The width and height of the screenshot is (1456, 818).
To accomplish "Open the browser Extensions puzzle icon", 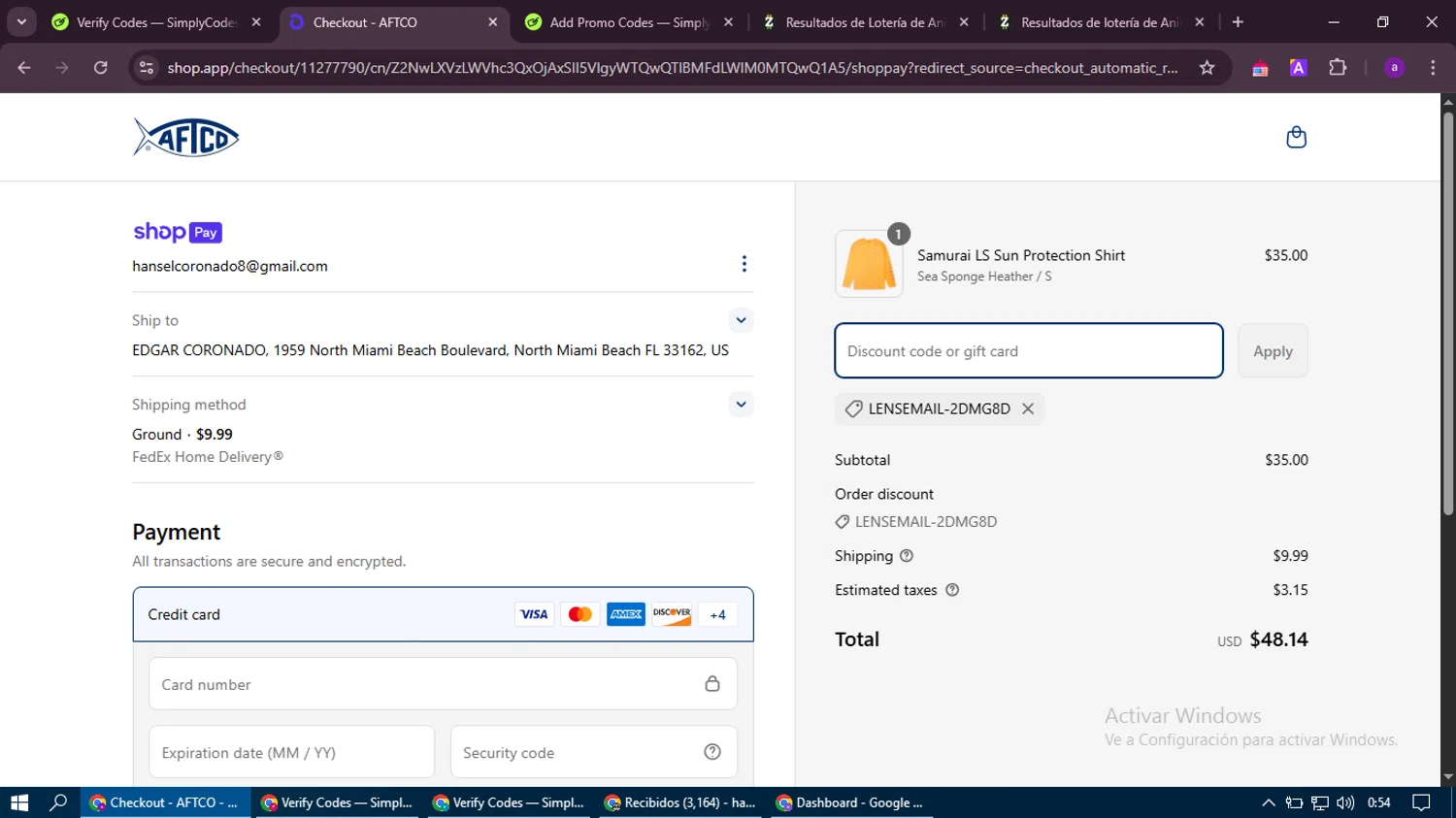I will [x=1338, y=68].
